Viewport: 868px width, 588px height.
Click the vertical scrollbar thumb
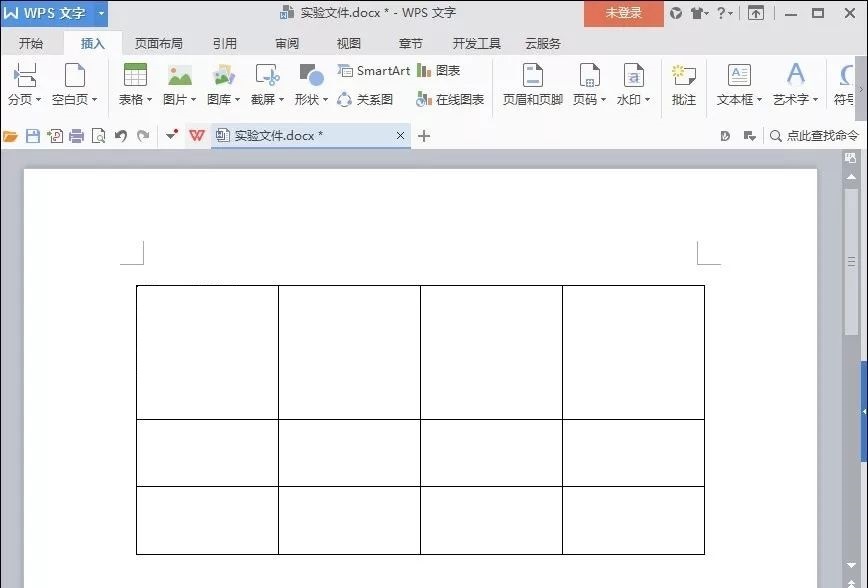pos(851,261)
